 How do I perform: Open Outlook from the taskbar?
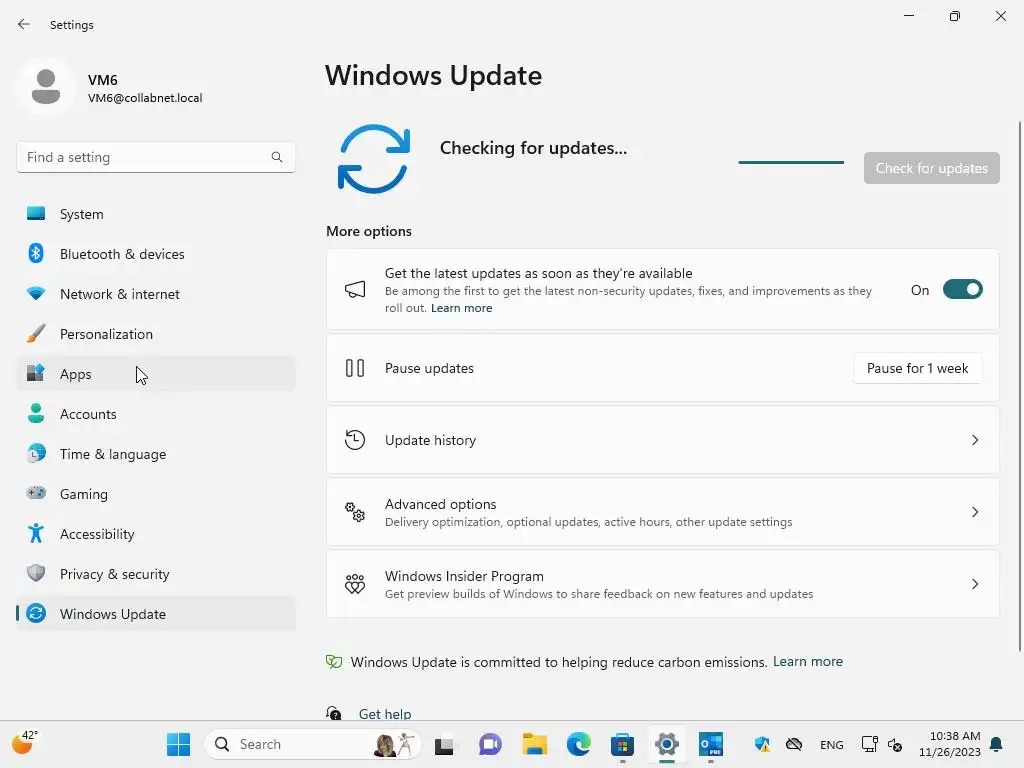coord(711,744)
